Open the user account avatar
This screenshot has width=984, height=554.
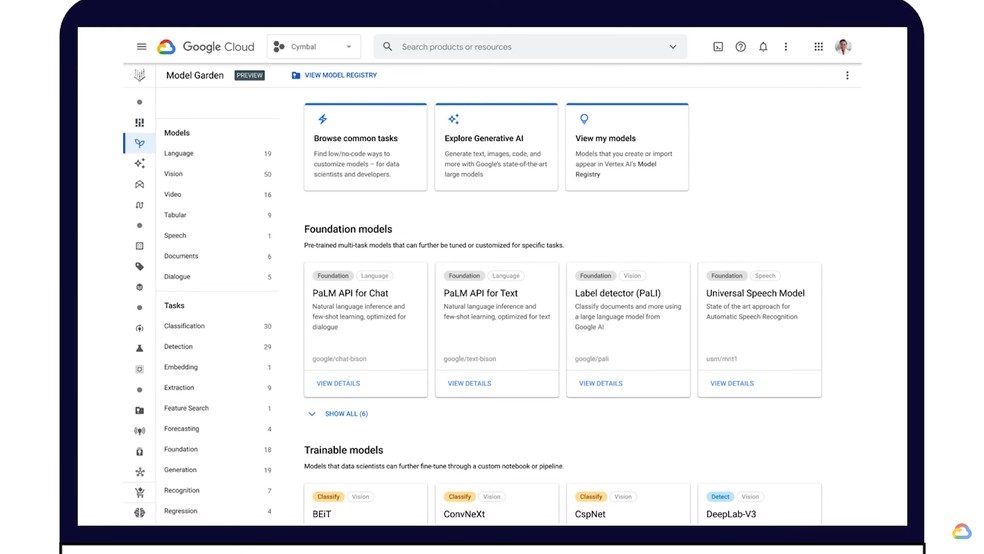coord(843,46)
